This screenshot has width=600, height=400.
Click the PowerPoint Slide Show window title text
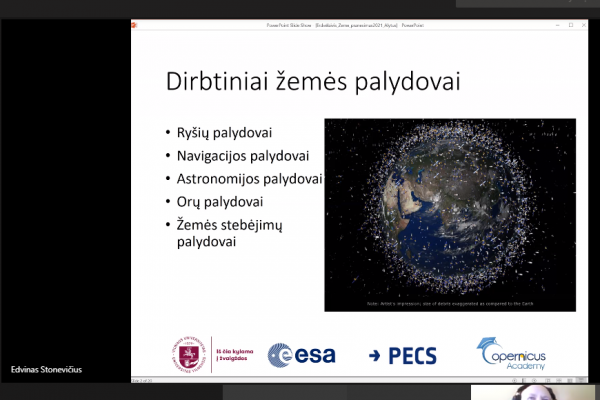click(345, 25)
